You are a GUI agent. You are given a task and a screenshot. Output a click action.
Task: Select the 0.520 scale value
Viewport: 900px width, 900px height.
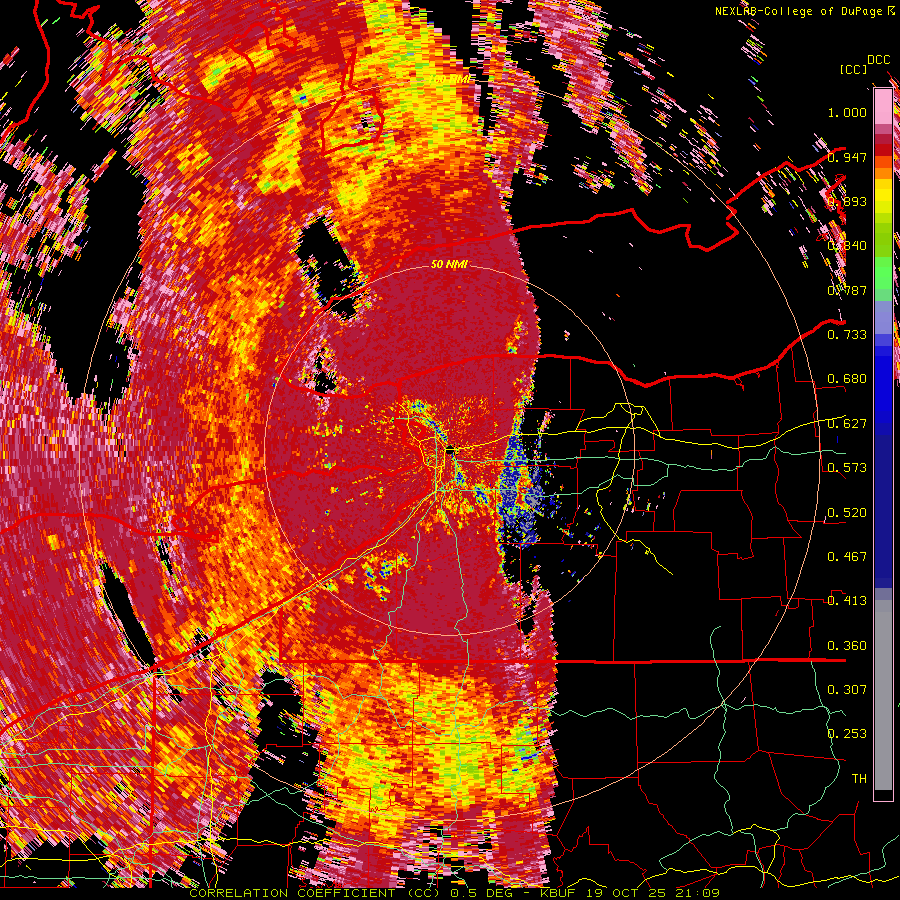click(847, 513)
